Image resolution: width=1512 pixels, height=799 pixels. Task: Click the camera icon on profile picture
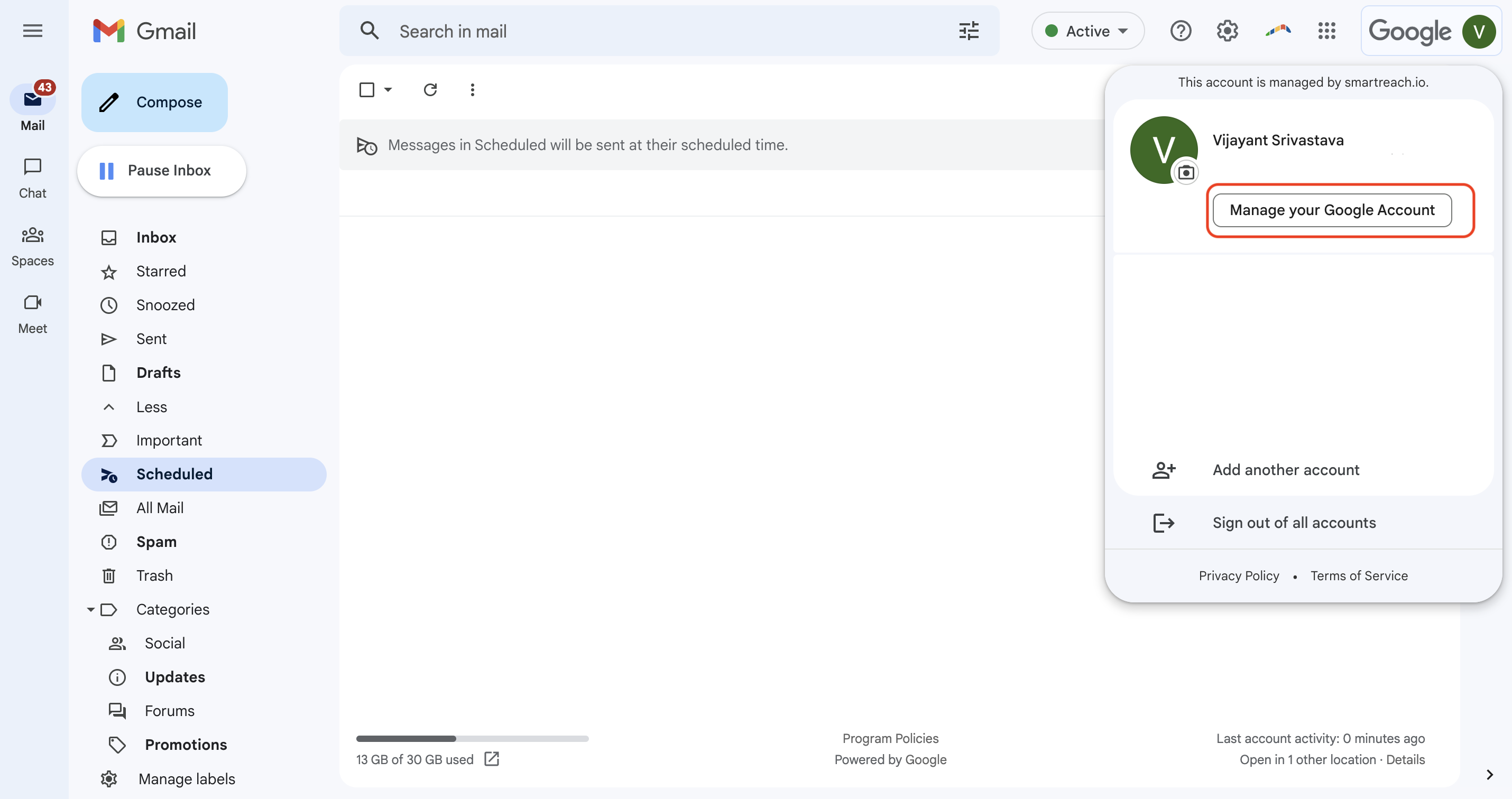click(1186, 172)
